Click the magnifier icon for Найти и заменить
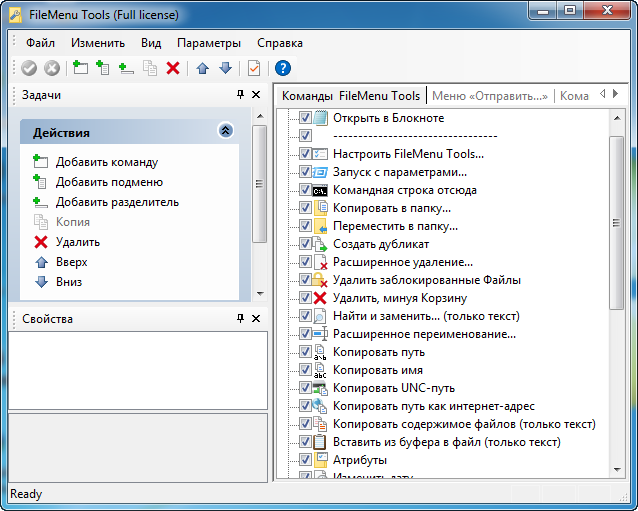The image size is (638, 511). click(x=320, y=316)
